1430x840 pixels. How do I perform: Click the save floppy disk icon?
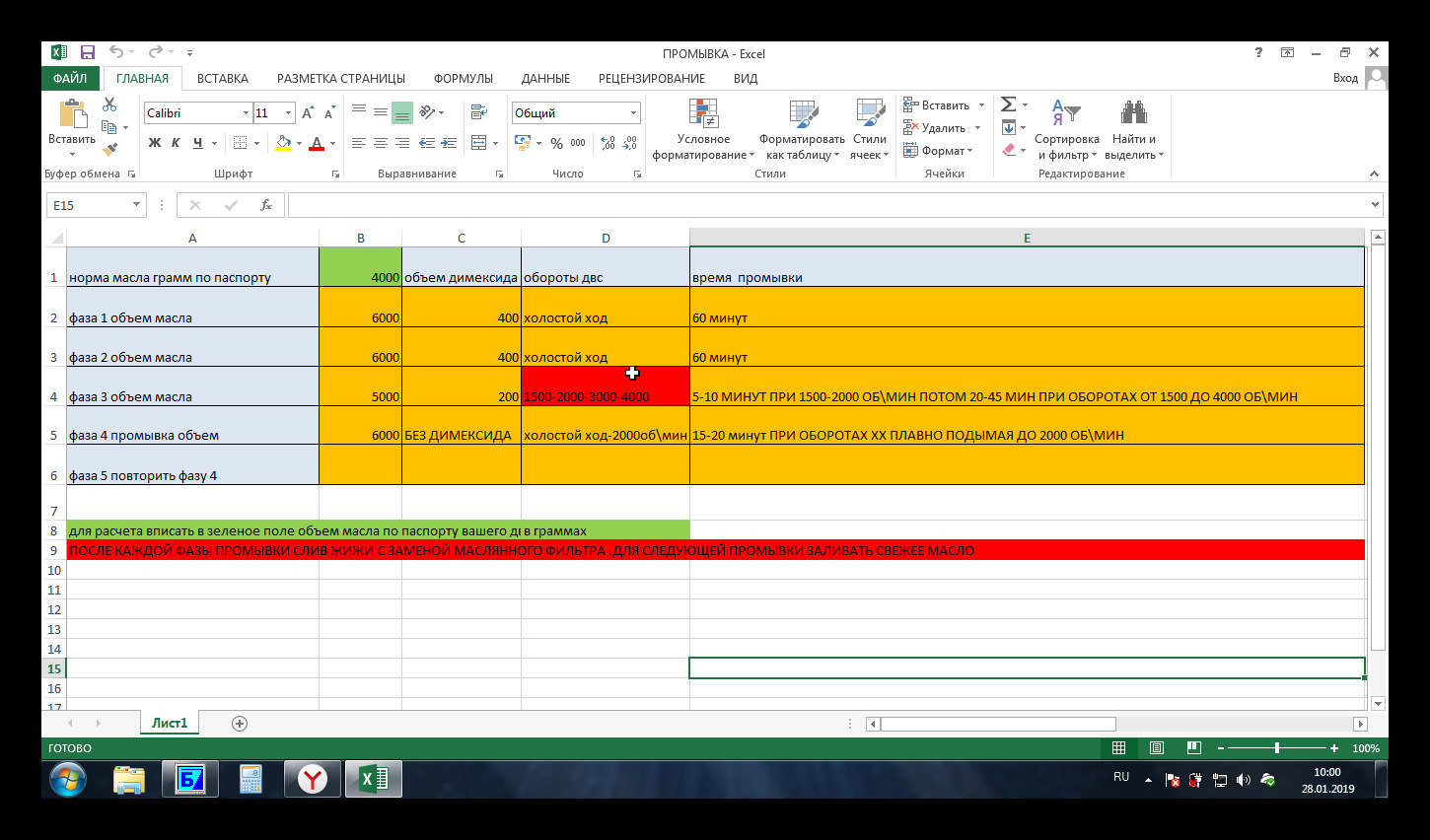point(88,53)
